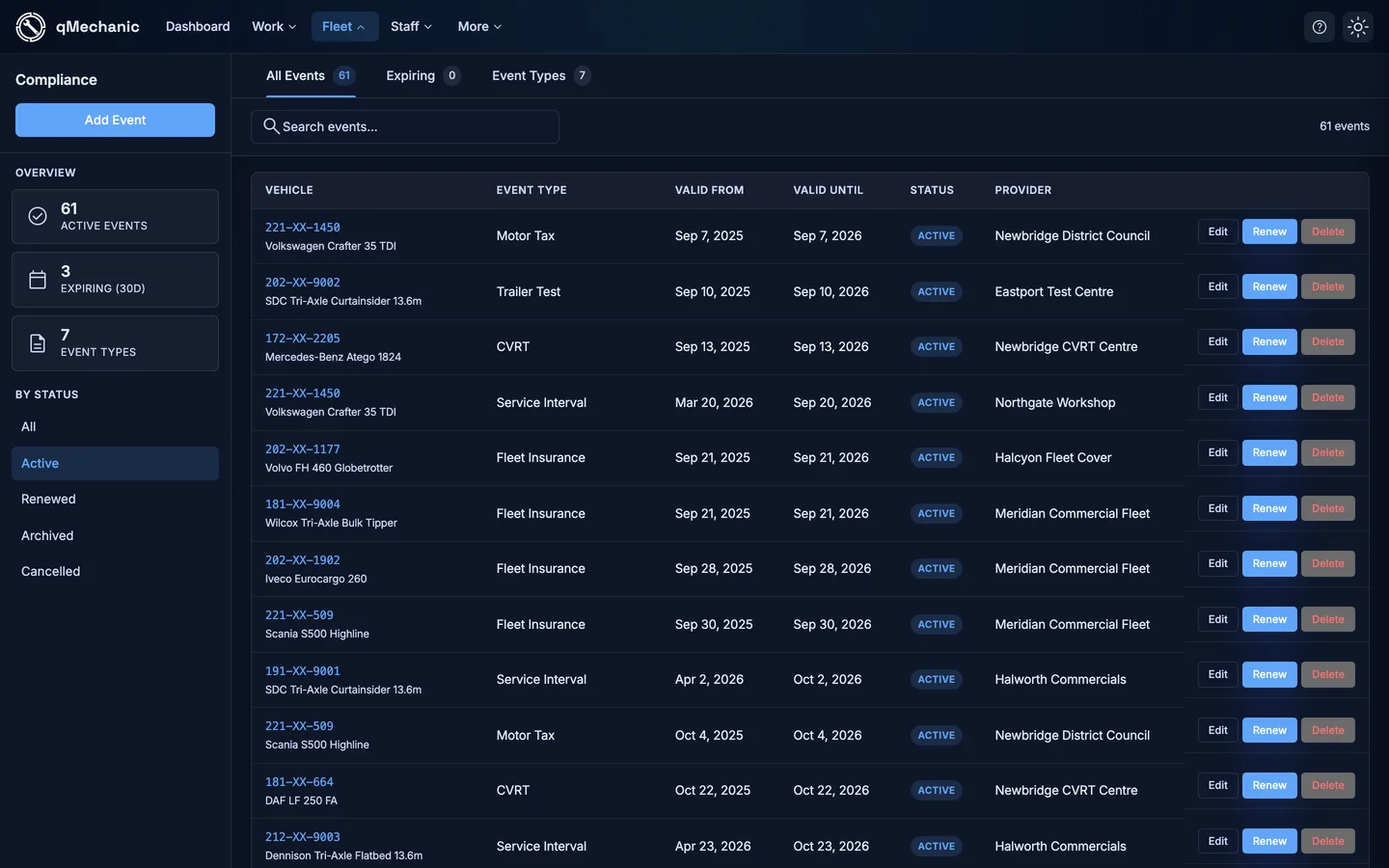Screen dimensions: 1389x868
Task: Open vehicle link 172-XX-2205
Action: (x=303, y=339)
